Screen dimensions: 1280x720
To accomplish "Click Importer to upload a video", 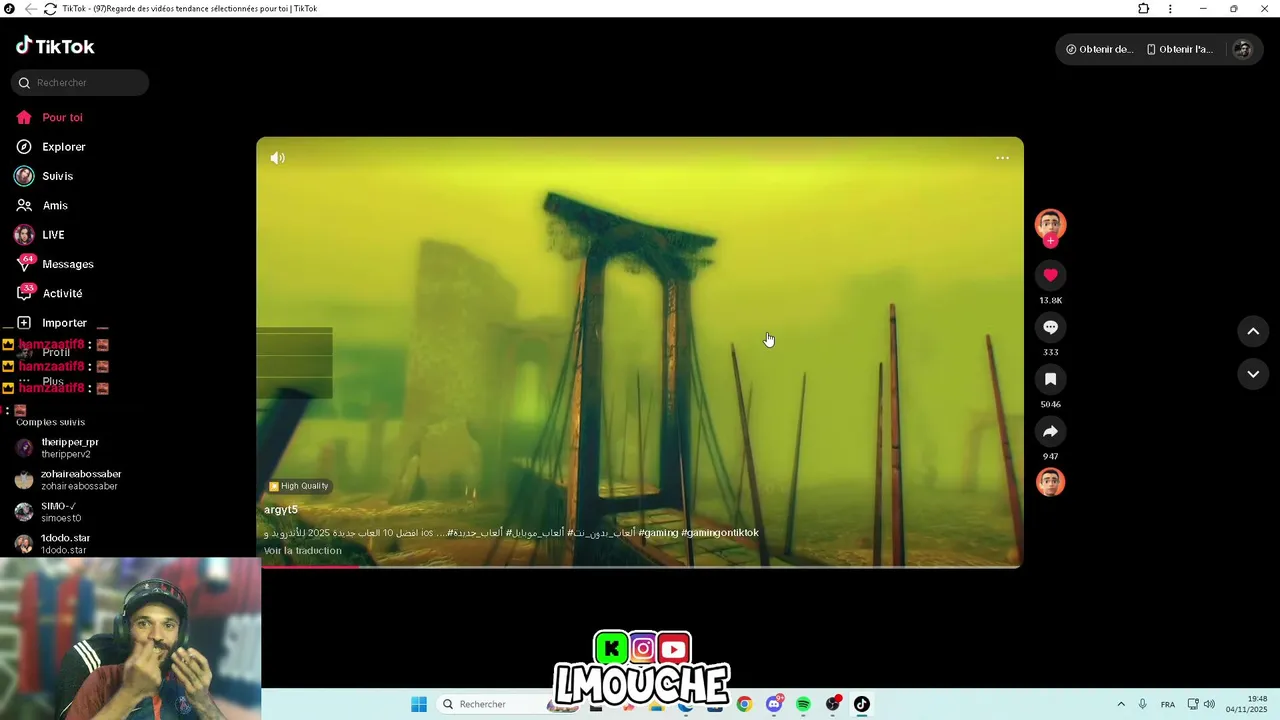I will tap(52, 323).
